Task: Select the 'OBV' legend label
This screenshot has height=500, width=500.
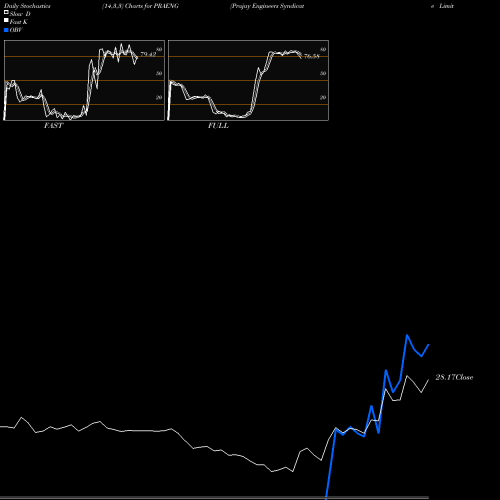Action: pyautogui.click(x=16, y=30)
